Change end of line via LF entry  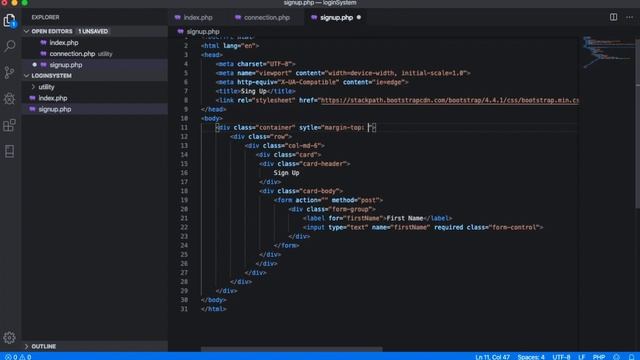click(582, 357)
